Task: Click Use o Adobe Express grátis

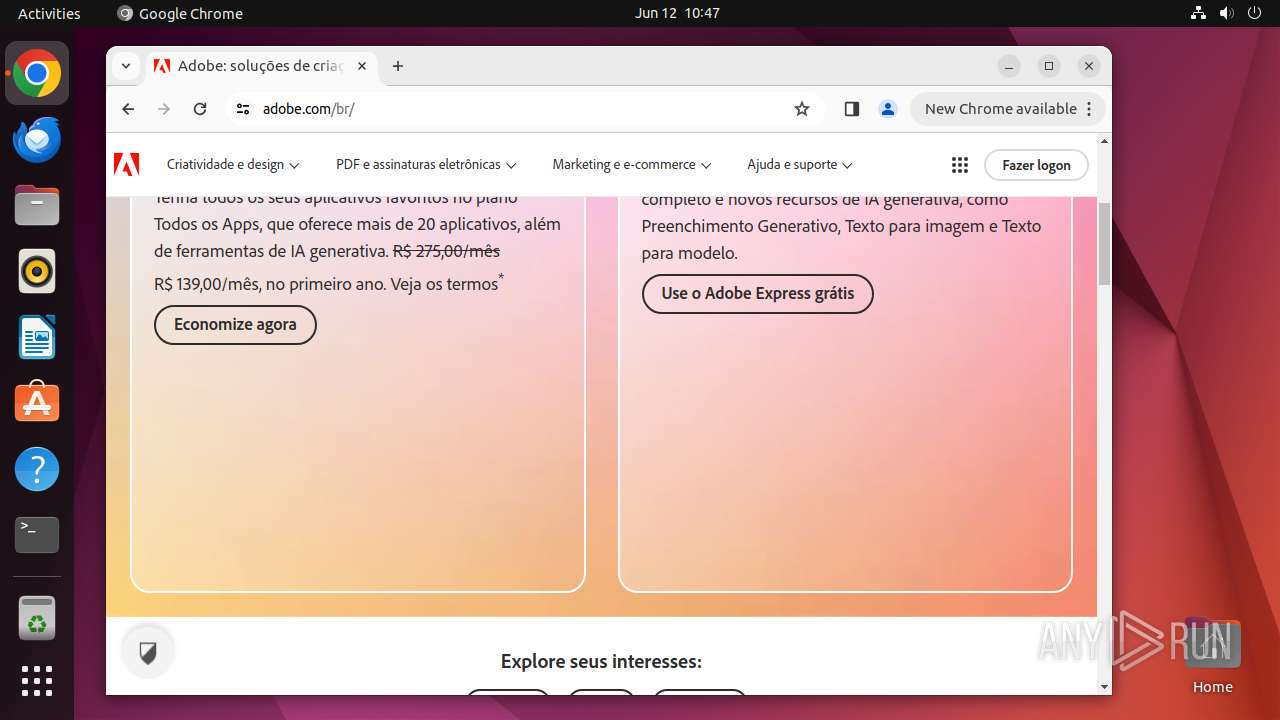Action: 758,294
